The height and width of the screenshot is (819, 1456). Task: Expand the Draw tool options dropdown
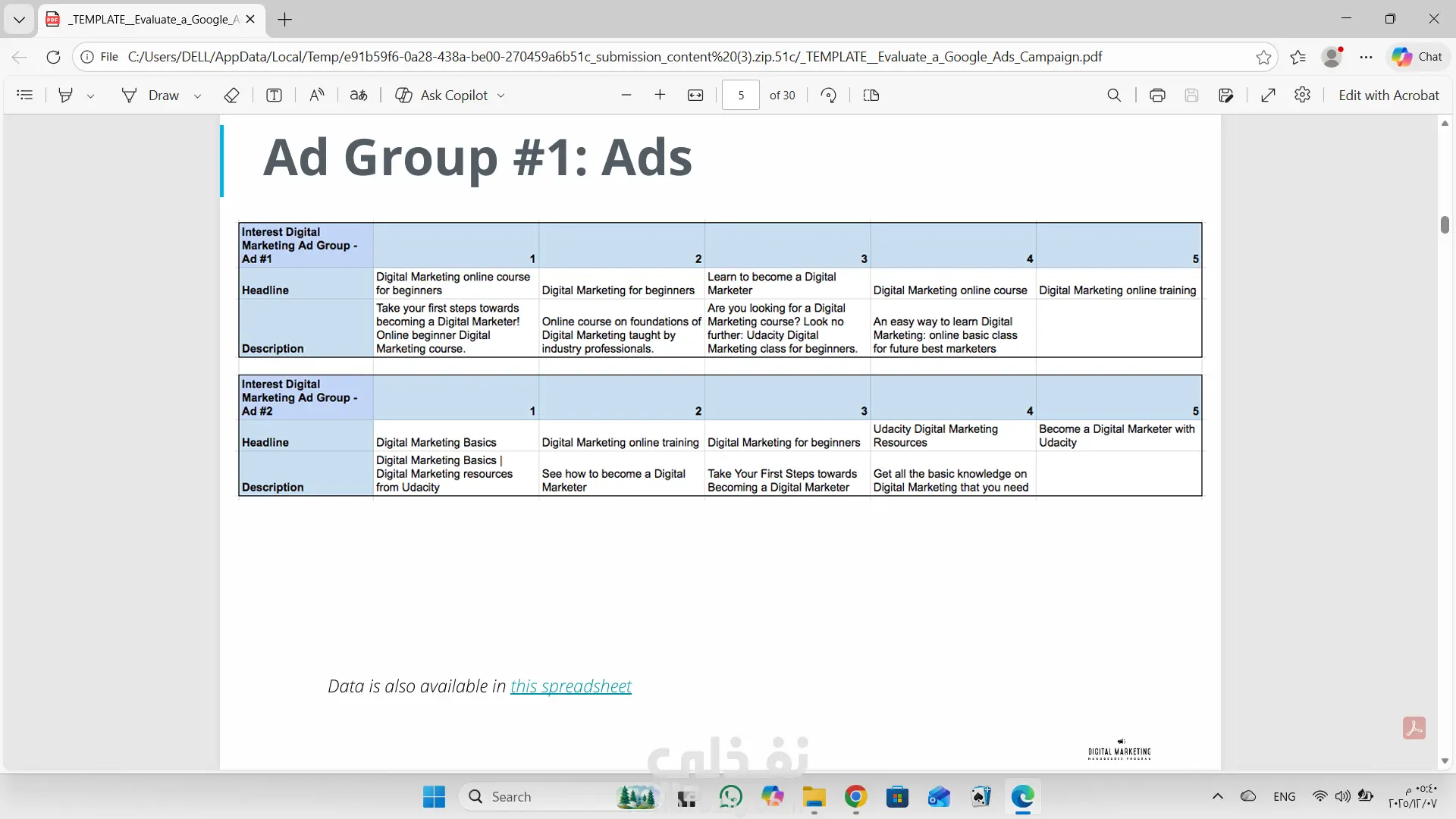[x=198, y=96]
